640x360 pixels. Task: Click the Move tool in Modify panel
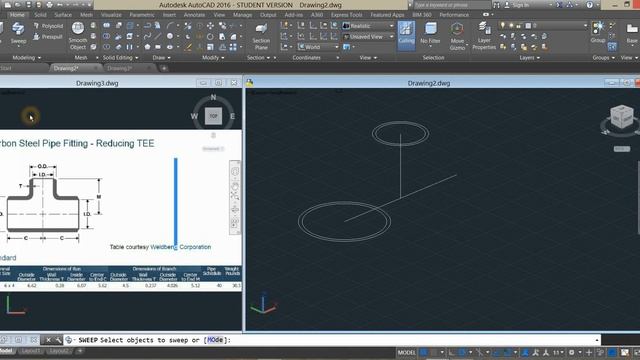[x=210, y=26]
